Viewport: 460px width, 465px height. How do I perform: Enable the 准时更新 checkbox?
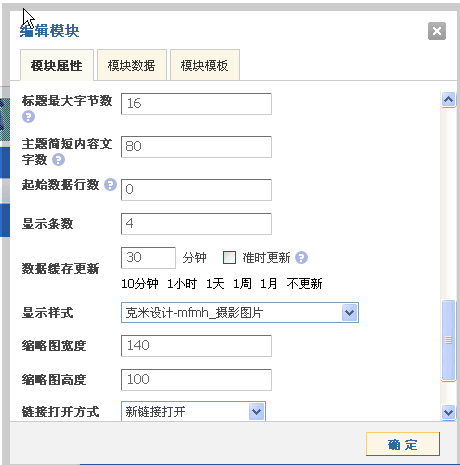pos(229,257)
